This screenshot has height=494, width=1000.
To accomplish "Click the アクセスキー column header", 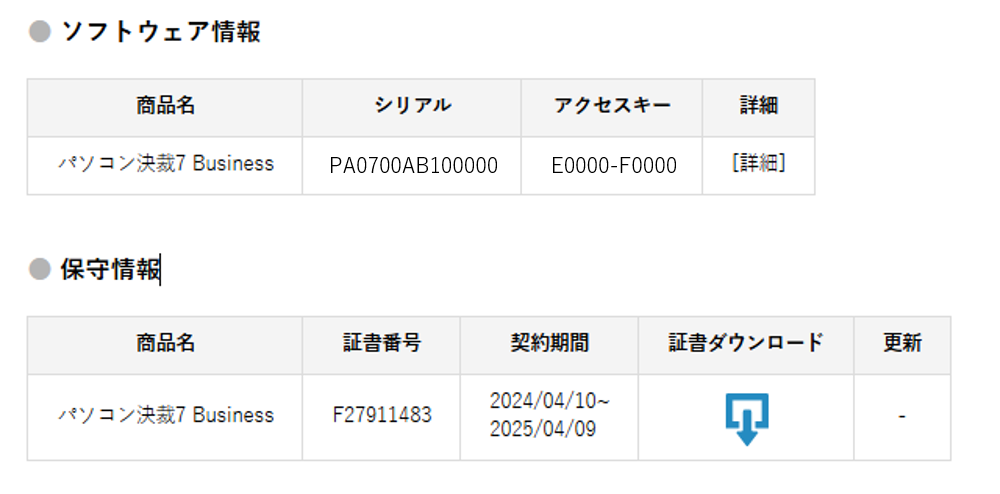I will (x=612, y=105).
